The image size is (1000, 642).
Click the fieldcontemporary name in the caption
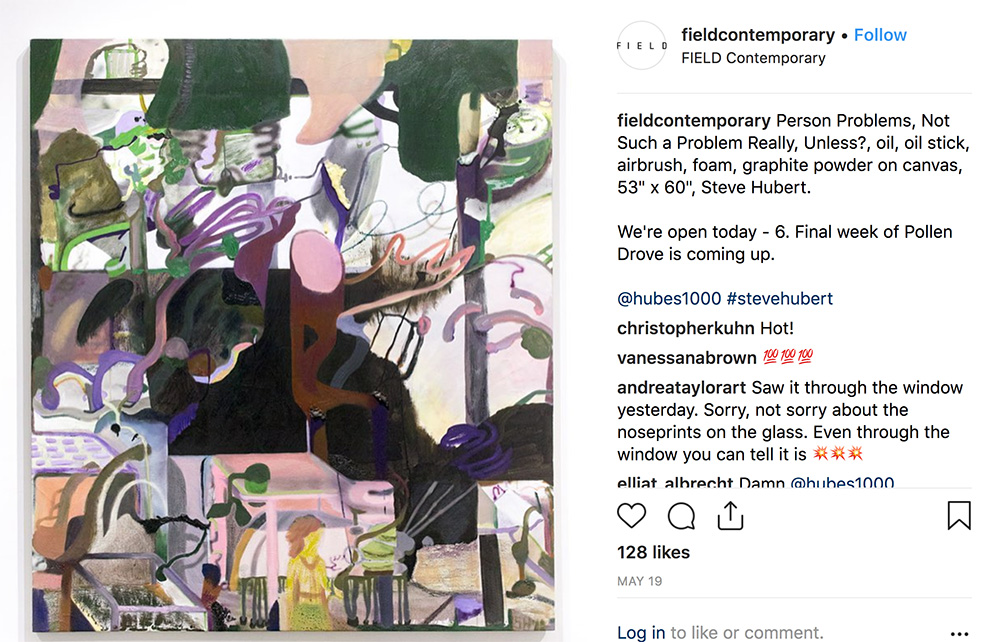pos(694,120)
